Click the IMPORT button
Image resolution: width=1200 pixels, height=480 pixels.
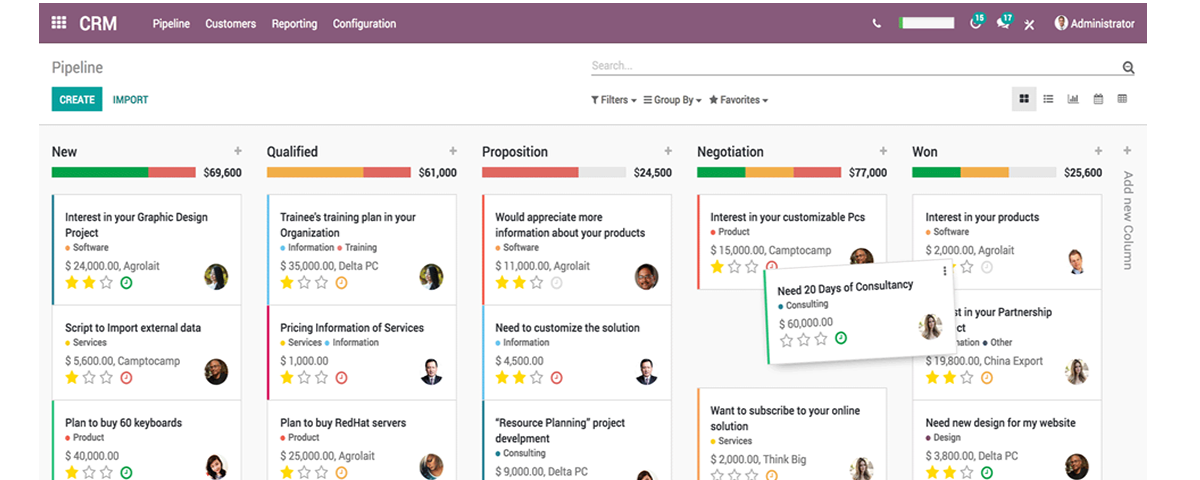pyautogui.click(x=130, y=100)
